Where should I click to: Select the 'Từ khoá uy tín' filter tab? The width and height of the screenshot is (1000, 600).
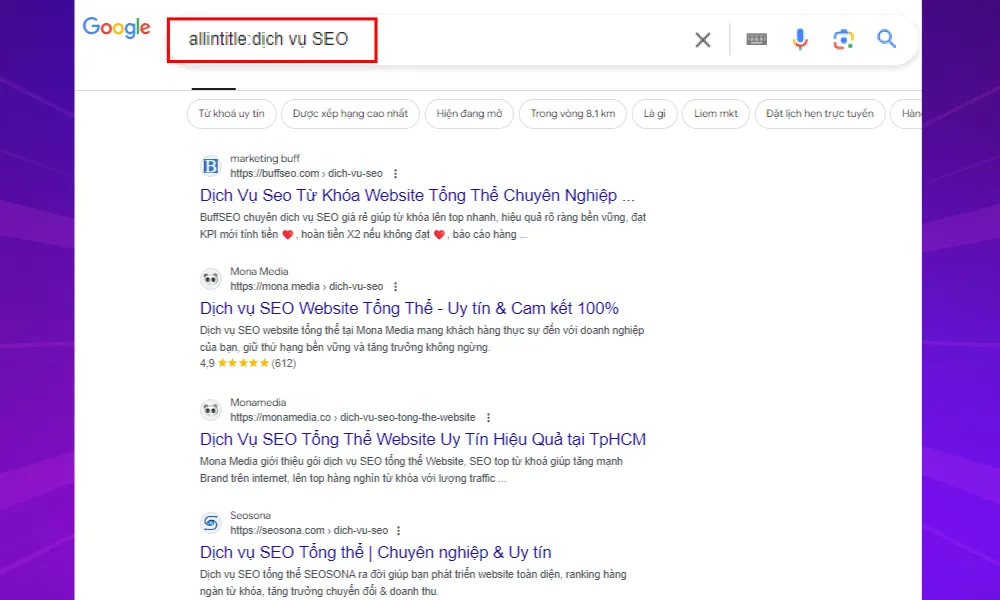(x=231, y=114)
